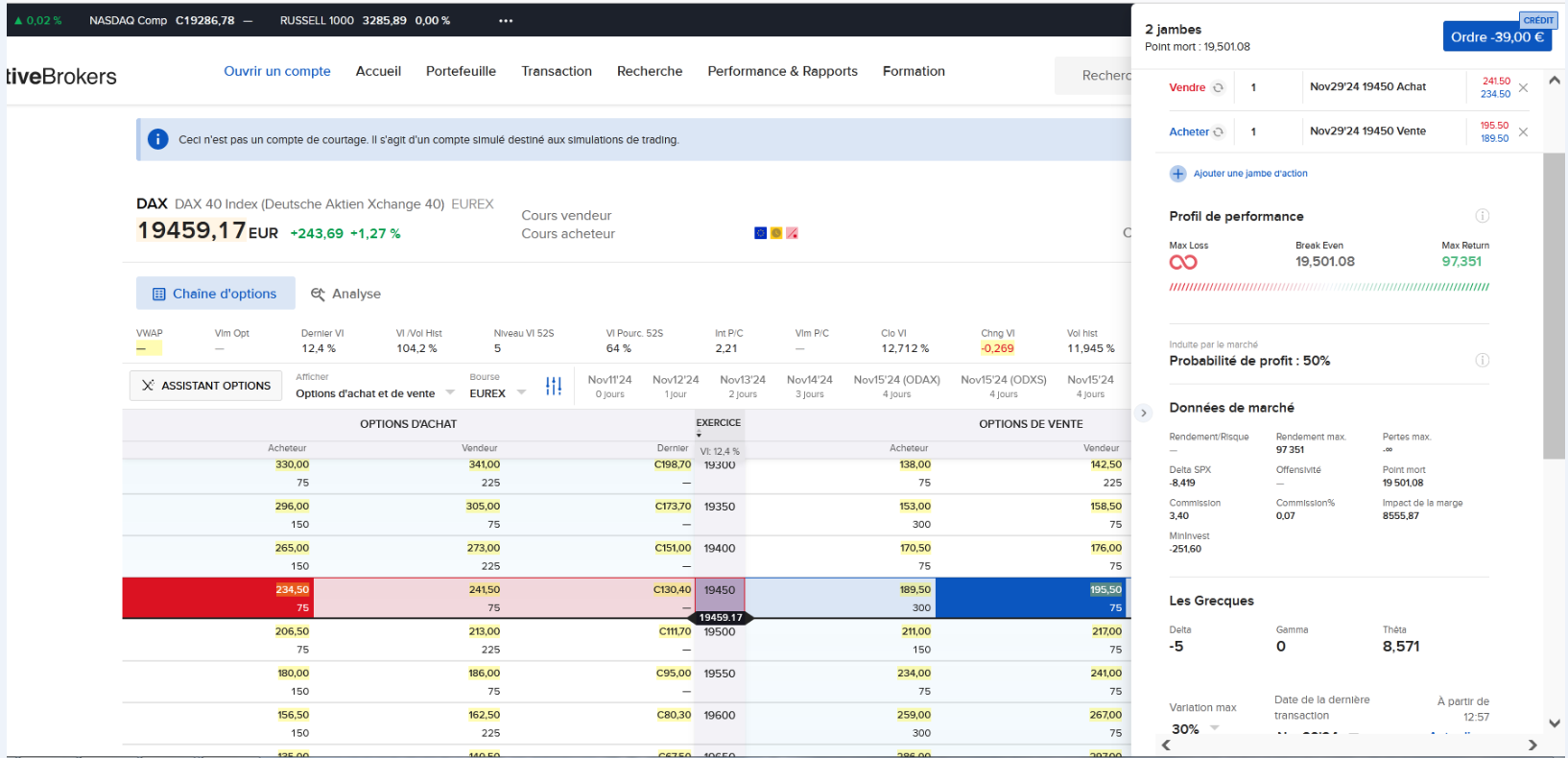
Task: Collapse the strategy side panel with the arrow
Action: coord(1143,414)
